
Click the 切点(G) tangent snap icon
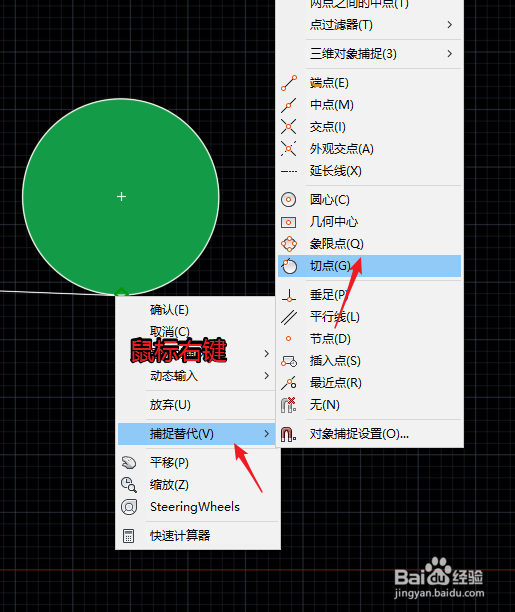click(x=289, y=266)
